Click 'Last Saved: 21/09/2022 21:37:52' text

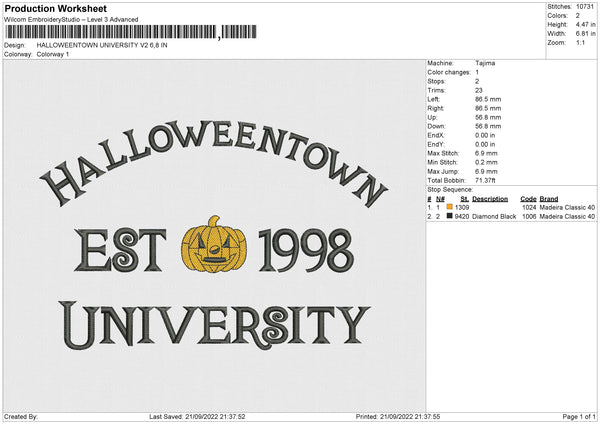pos(197,417)
